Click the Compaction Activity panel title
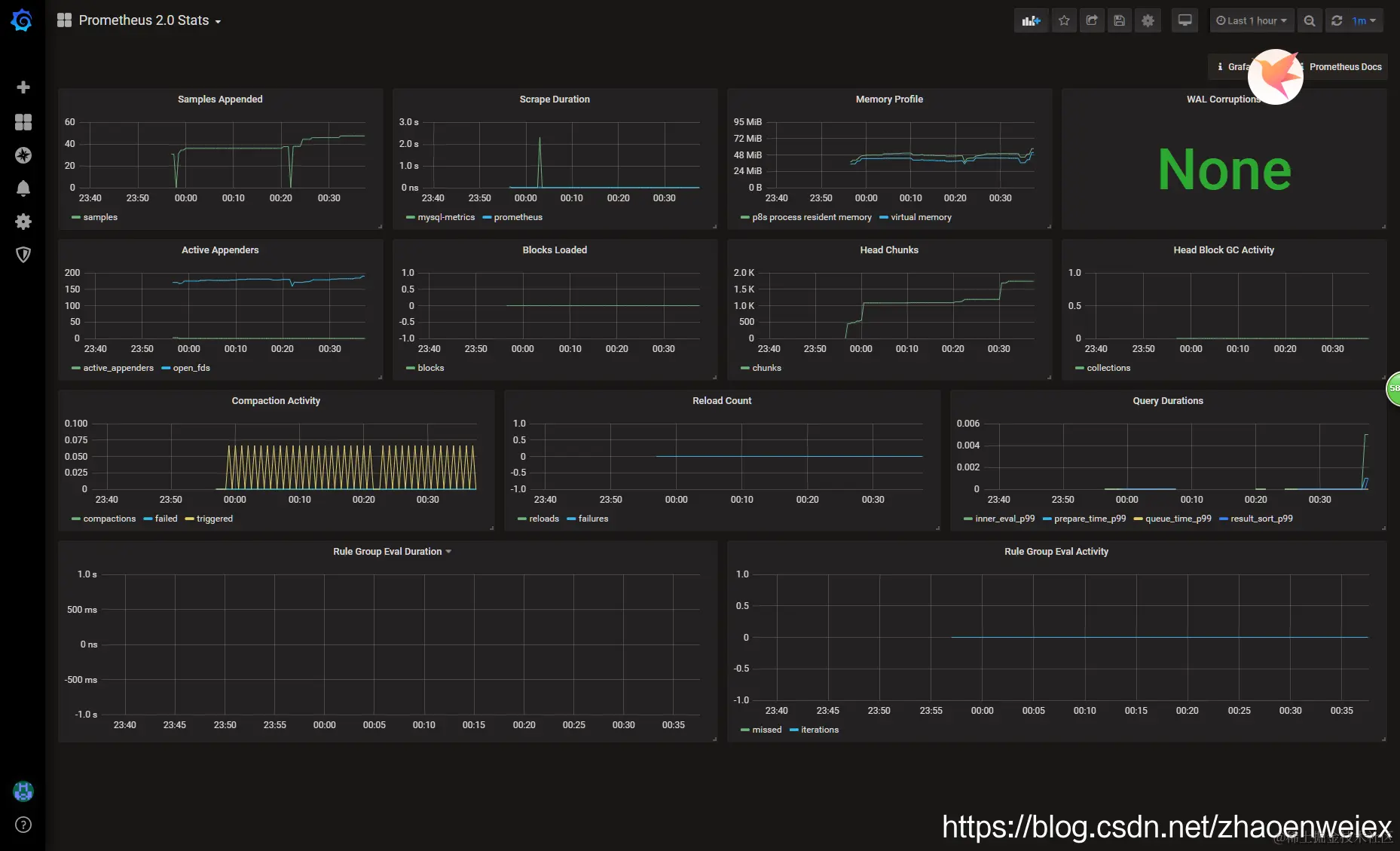Screen dimensions: 1400x851 276,401
